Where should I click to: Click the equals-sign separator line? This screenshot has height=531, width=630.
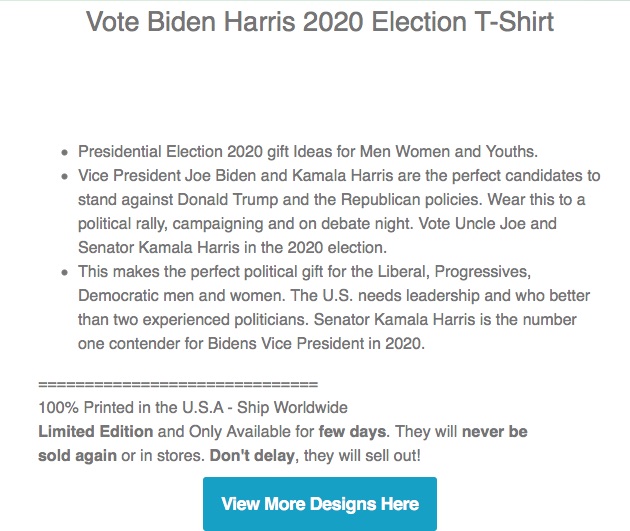point(177,385)
